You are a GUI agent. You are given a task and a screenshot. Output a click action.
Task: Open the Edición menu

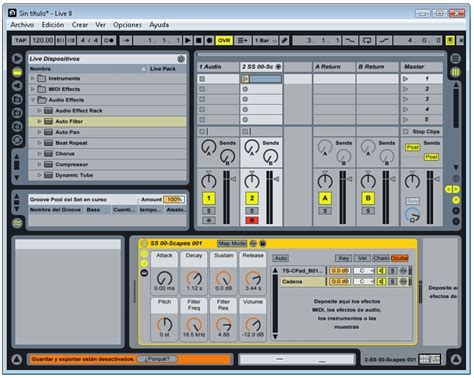(53, 25)
